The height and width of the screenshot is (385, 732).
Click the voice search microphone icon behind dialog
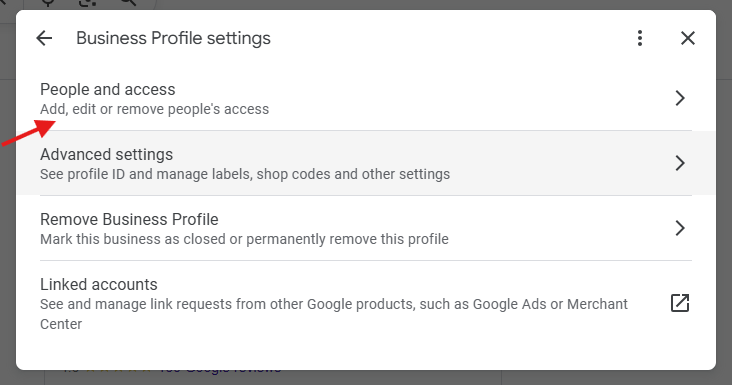48,3
